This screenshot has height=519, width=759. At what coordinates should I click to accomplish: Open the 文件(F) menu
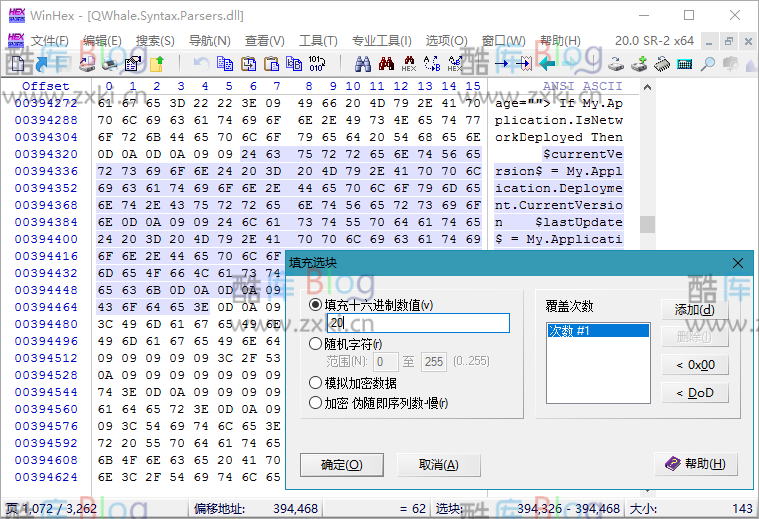[x=50, y=41]
